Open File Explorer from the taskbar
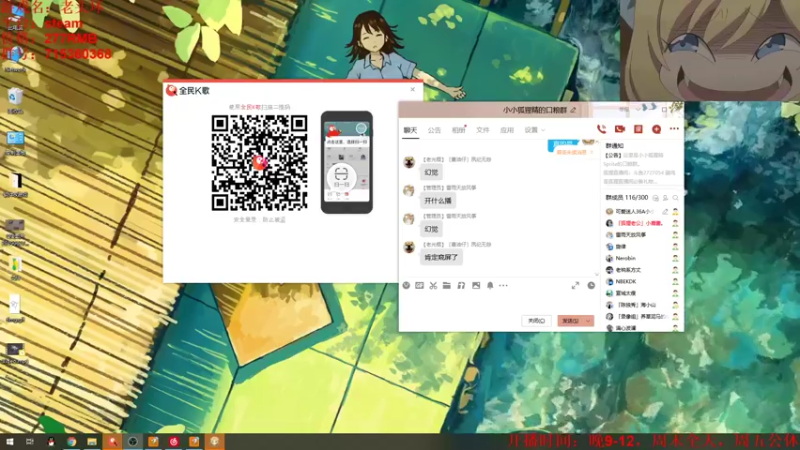This screenshot has height=450, width=800. point(92,442)
